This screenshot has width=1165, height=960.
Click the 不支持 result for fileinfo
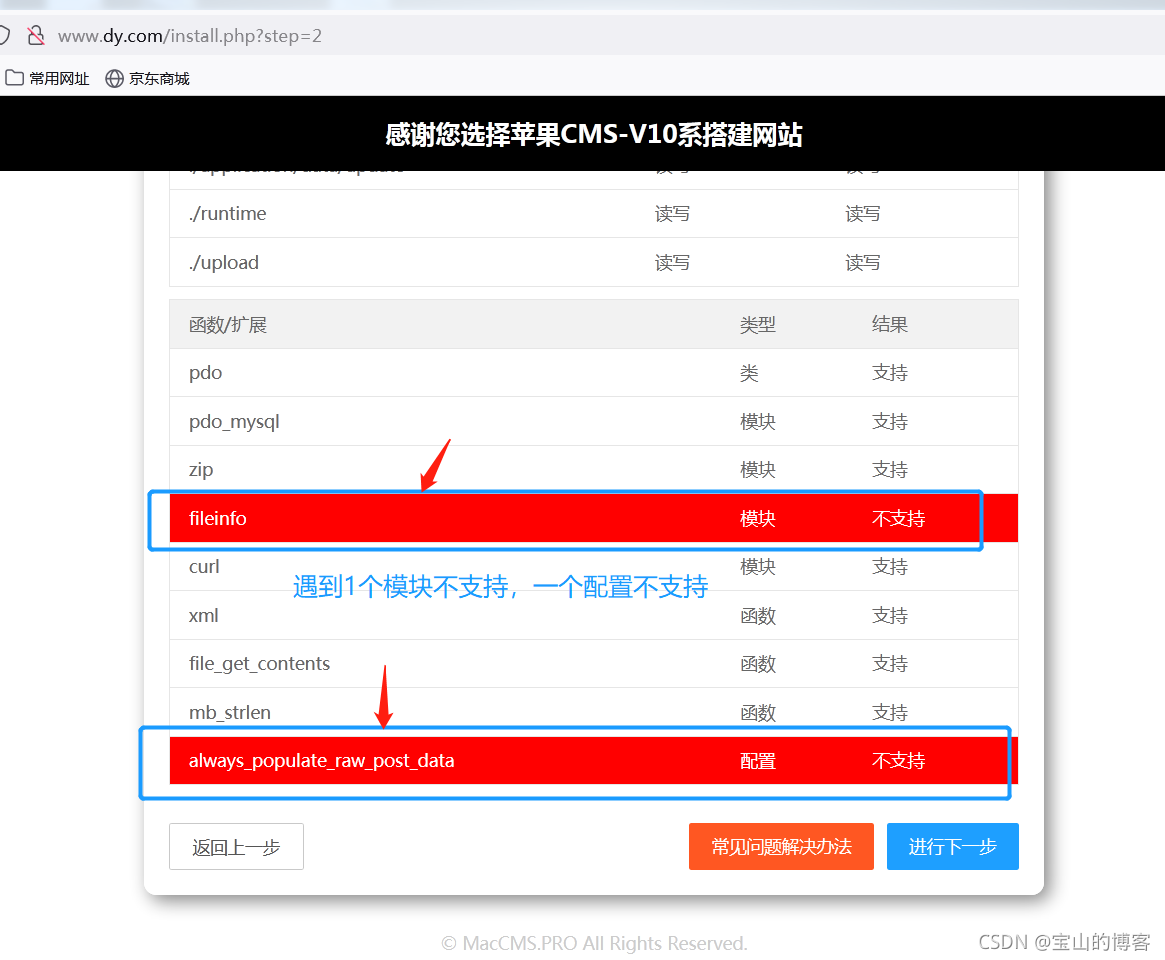pos(897,518)
